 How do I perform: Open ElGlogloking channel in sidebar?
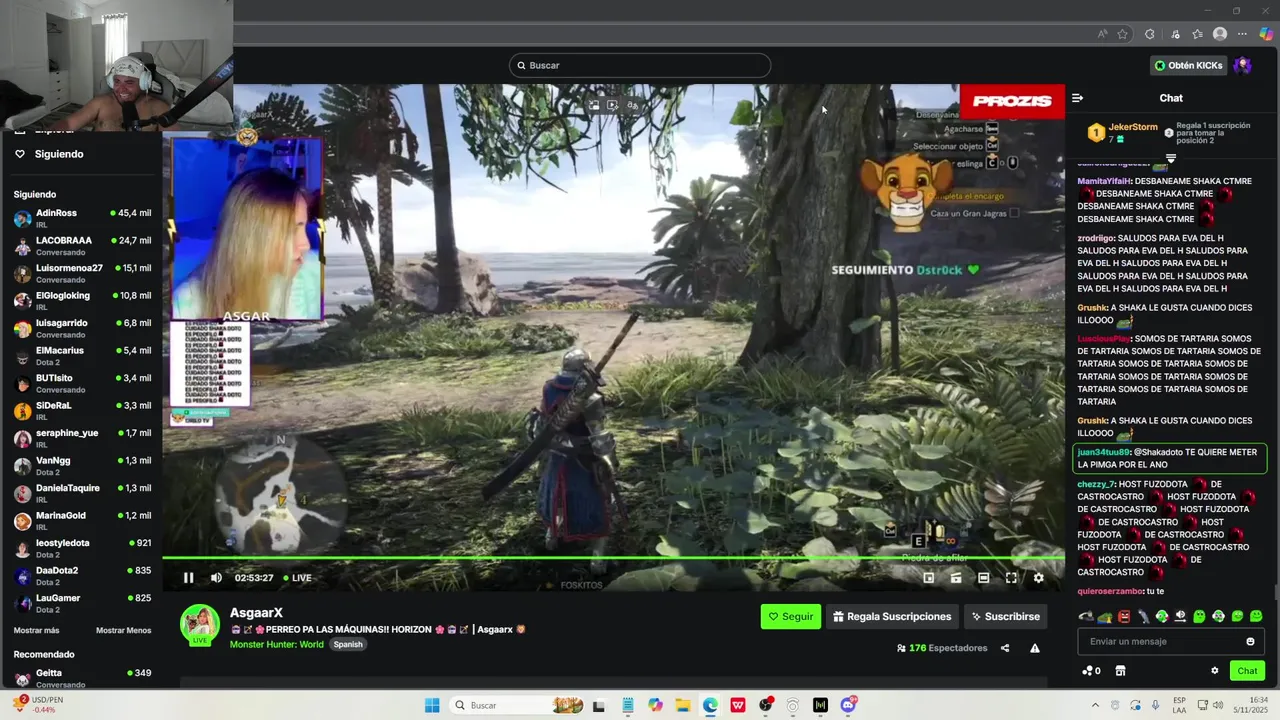pyautogui.click(x=82, y=301)
